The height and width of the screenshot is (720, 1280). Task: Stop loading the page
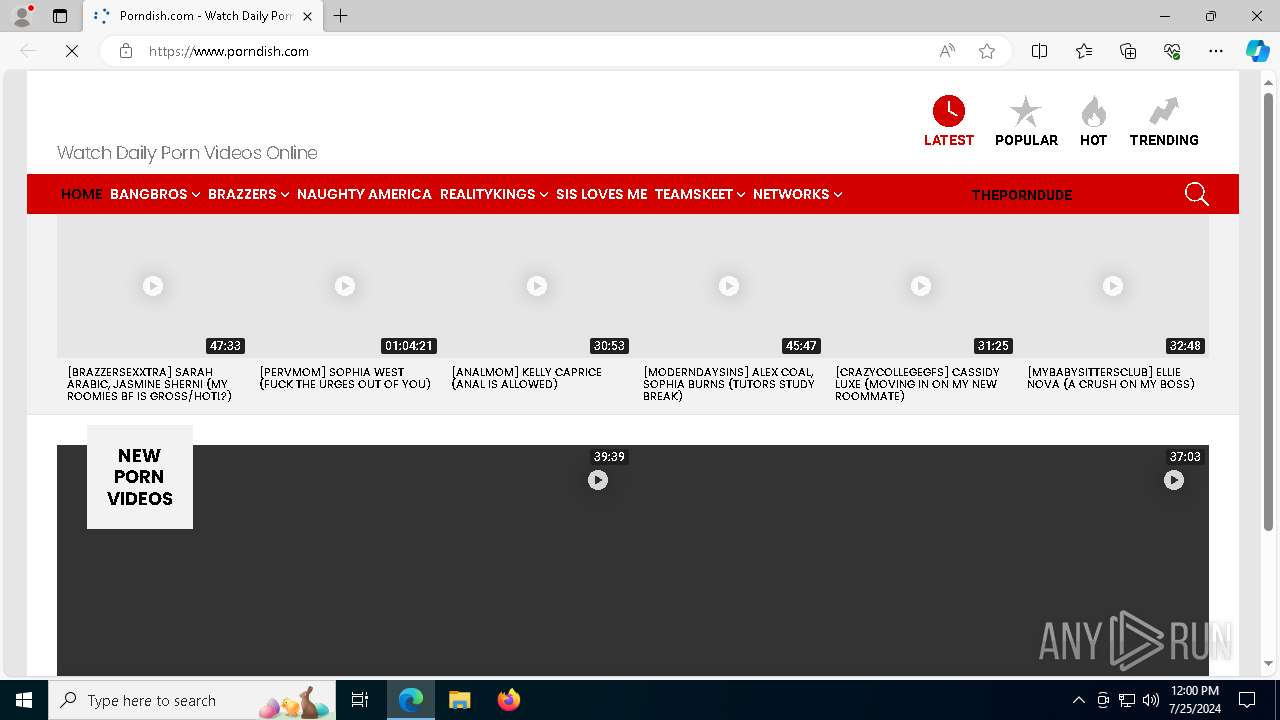[x=72, y=51]
